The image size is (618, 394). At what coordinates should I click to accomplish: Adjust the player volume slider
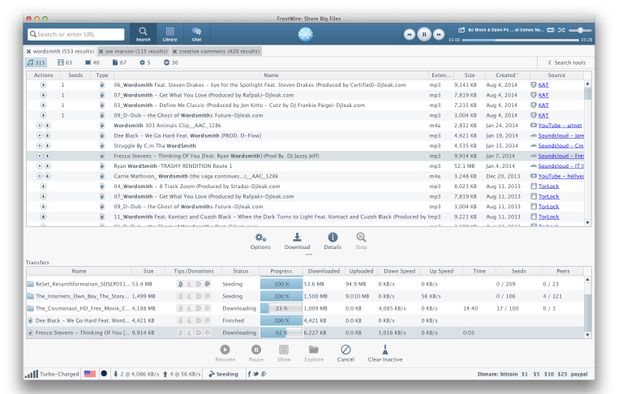[580, 30]
